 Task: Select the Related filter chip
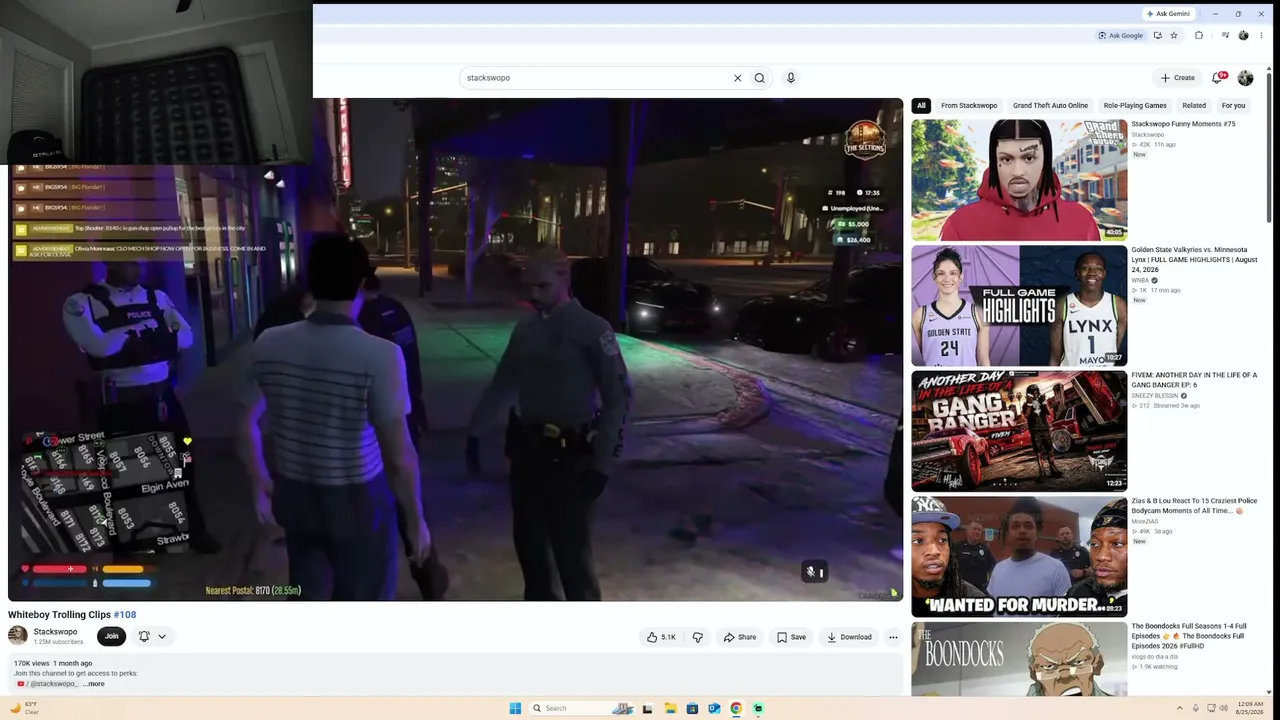point(1194,105)
